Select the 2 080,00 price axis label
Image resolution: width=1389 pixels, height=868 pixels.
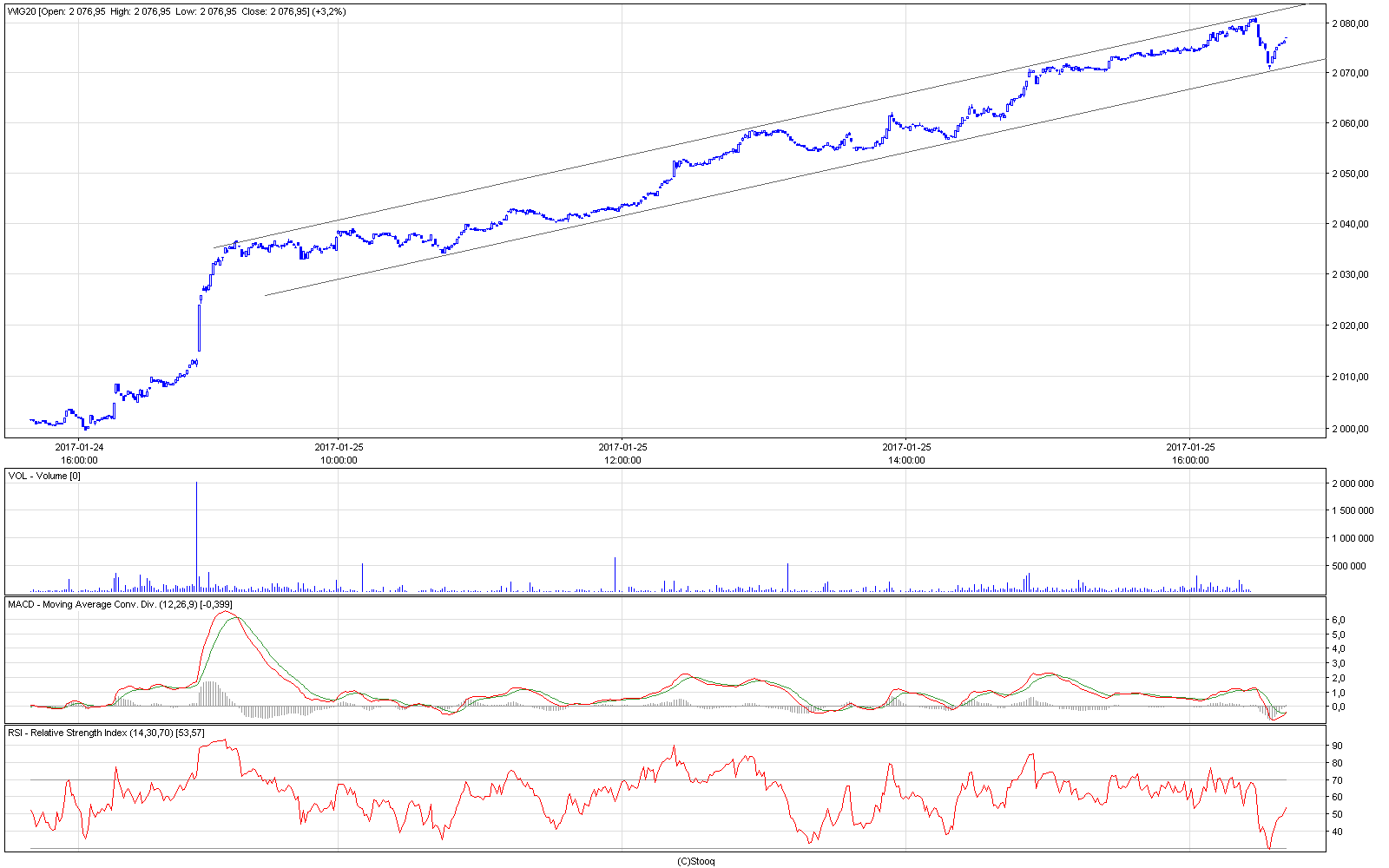1350,23
